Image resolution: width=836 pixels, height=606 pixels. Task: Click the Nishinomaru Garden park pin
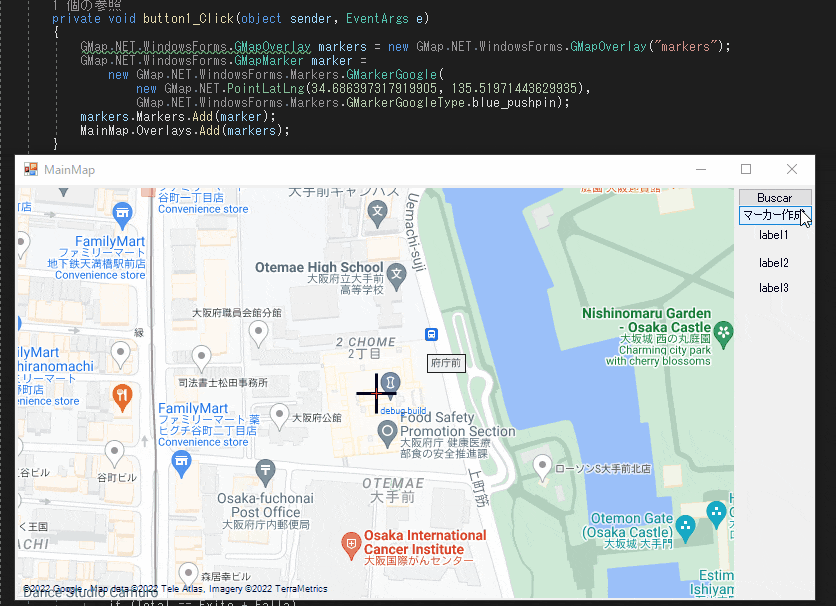pos(724,335)
